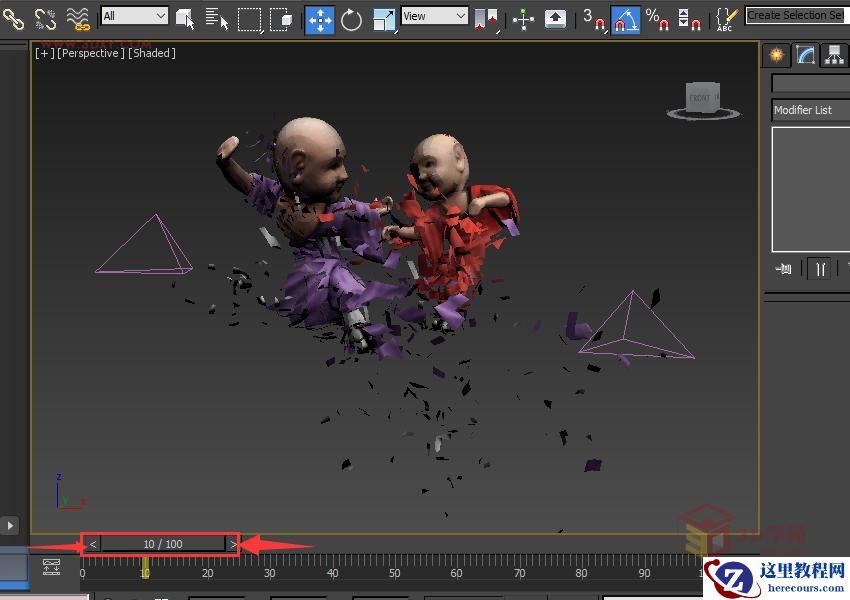
Task: Click the Bind to Space Warp icon
Action: (x=78, y=17)
